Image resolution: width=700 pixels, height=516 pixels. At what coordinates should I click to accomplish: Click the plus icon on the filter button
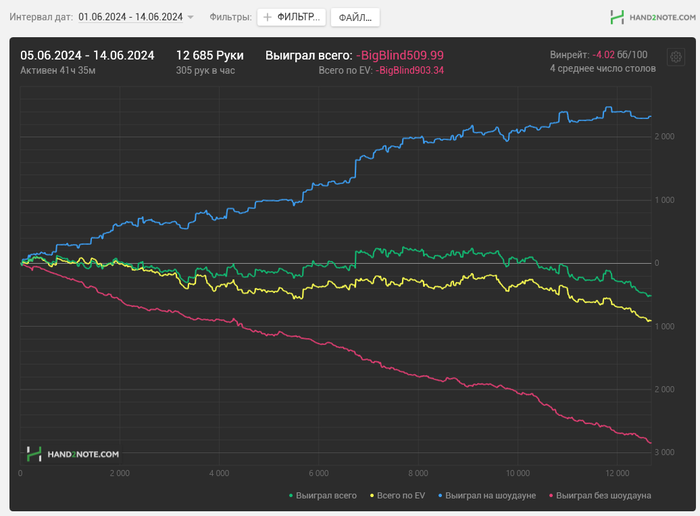click(x=267, y=17)
